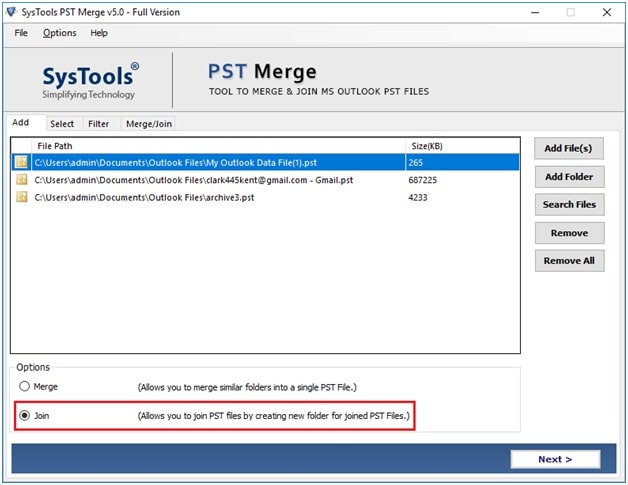Viewport: 628px width, 485px height.
Task: Click the Merge option description text
Action: 247,387
